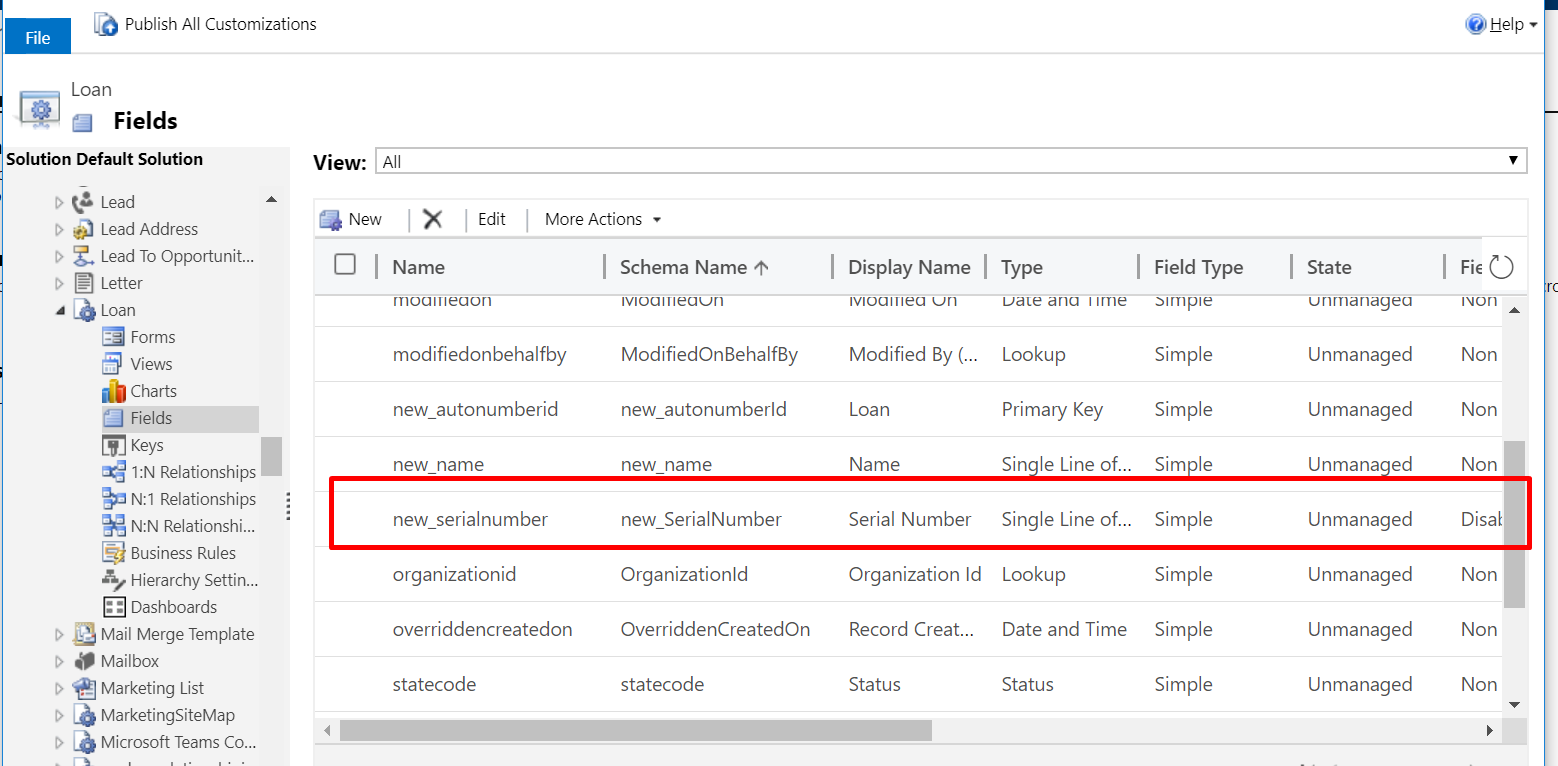The image size is (1558, 766).
Task: Click the blue Help question mark icon
Action: [1475, 25]
